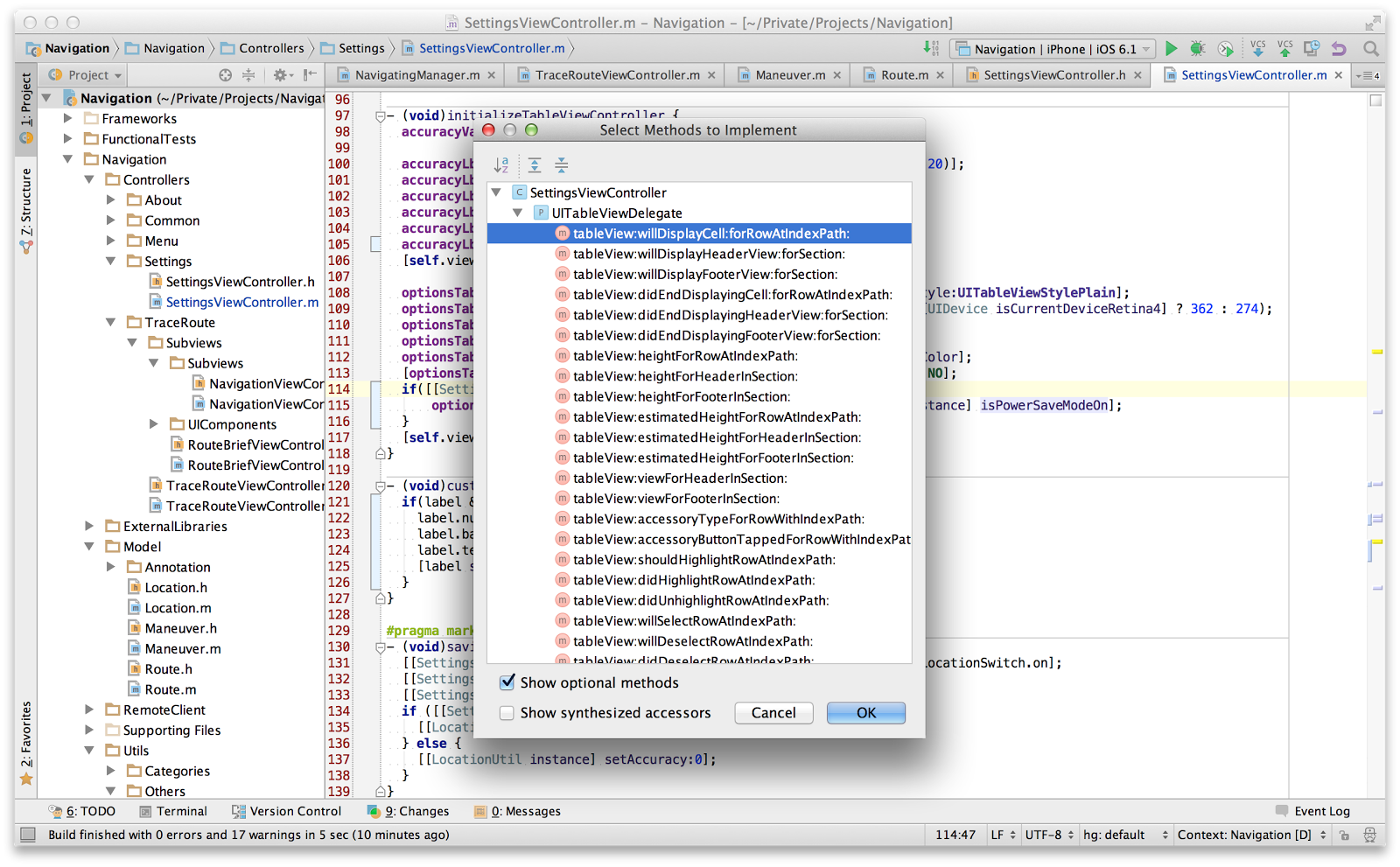Screen dimensions: 1400x867
Task: Close the SettingsViewController.h tab
Action: (x=1137, y=75)
